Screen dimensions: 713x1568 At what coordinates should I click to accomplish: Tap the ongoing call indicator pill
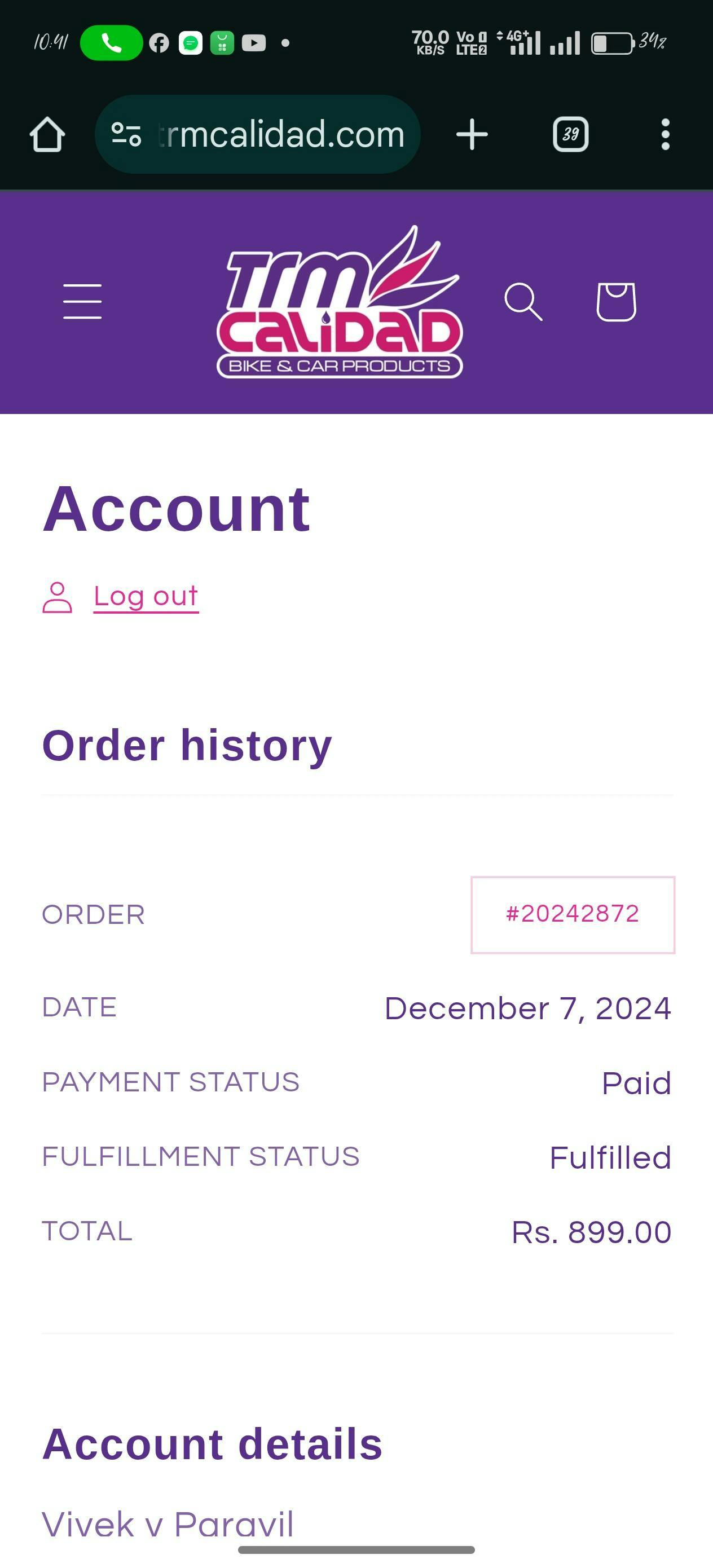point(112,43)
